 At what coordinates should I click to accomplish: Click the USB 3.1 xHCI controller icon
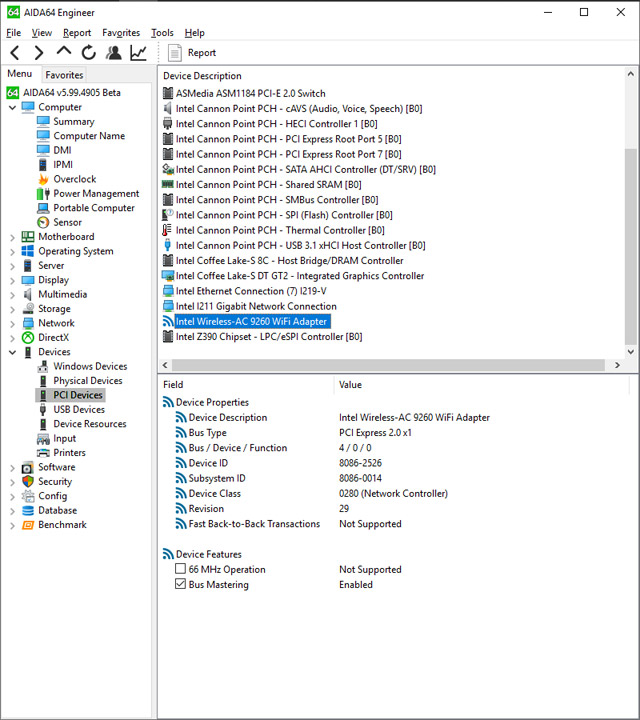[x=168, y=245]
